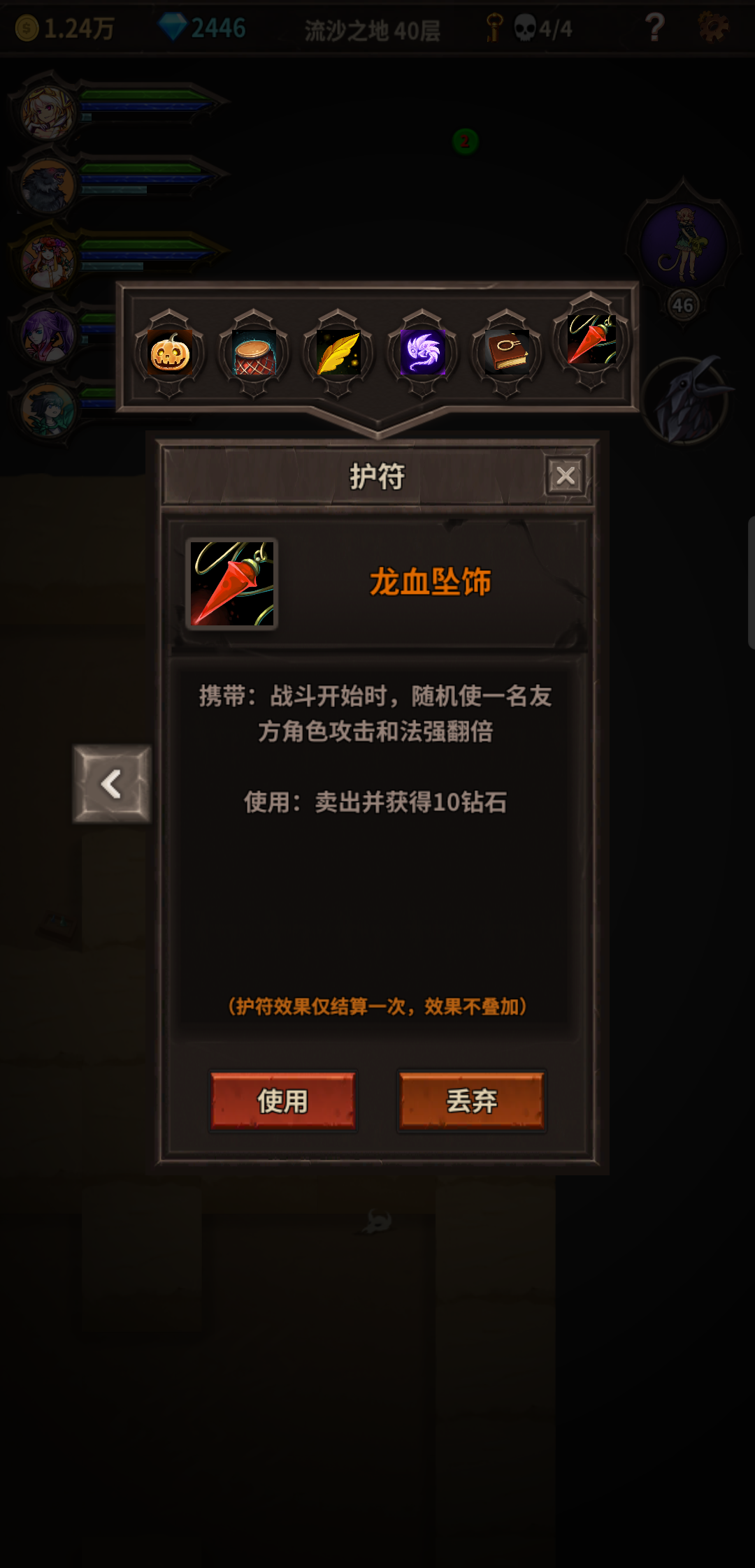This screenshot has width=755, height=1568.
Task: Select the dark wolf hero portrait
Action: point(48,186)
